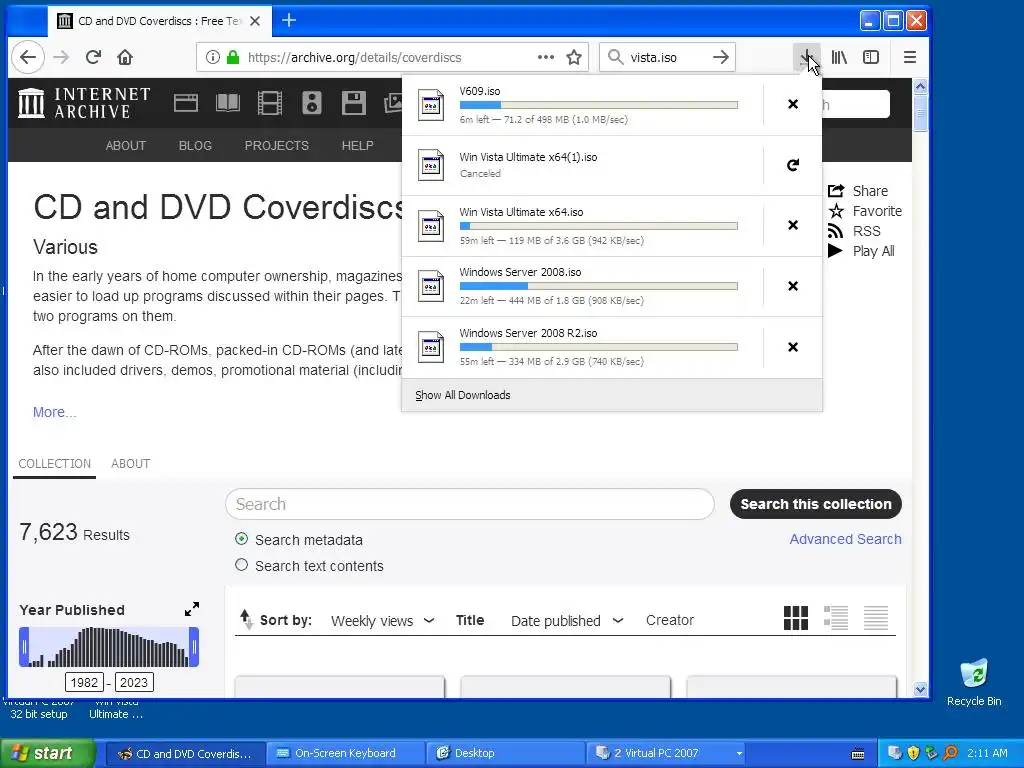Viewport: 1024px width, 768px height.
Task: Open the ABOUT navigation item
Action: coord(125,146)
